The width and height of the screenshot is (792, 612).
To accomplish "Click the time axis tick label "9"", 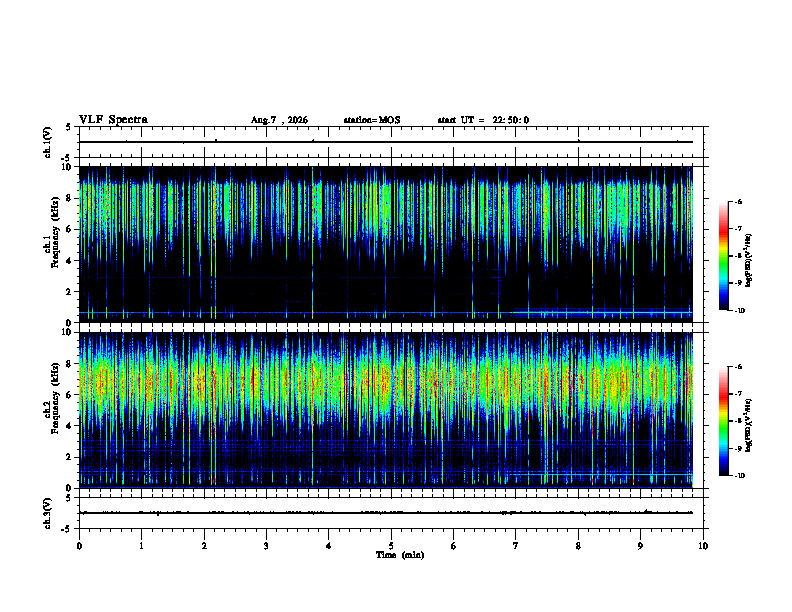I will [x=640, y=546].
